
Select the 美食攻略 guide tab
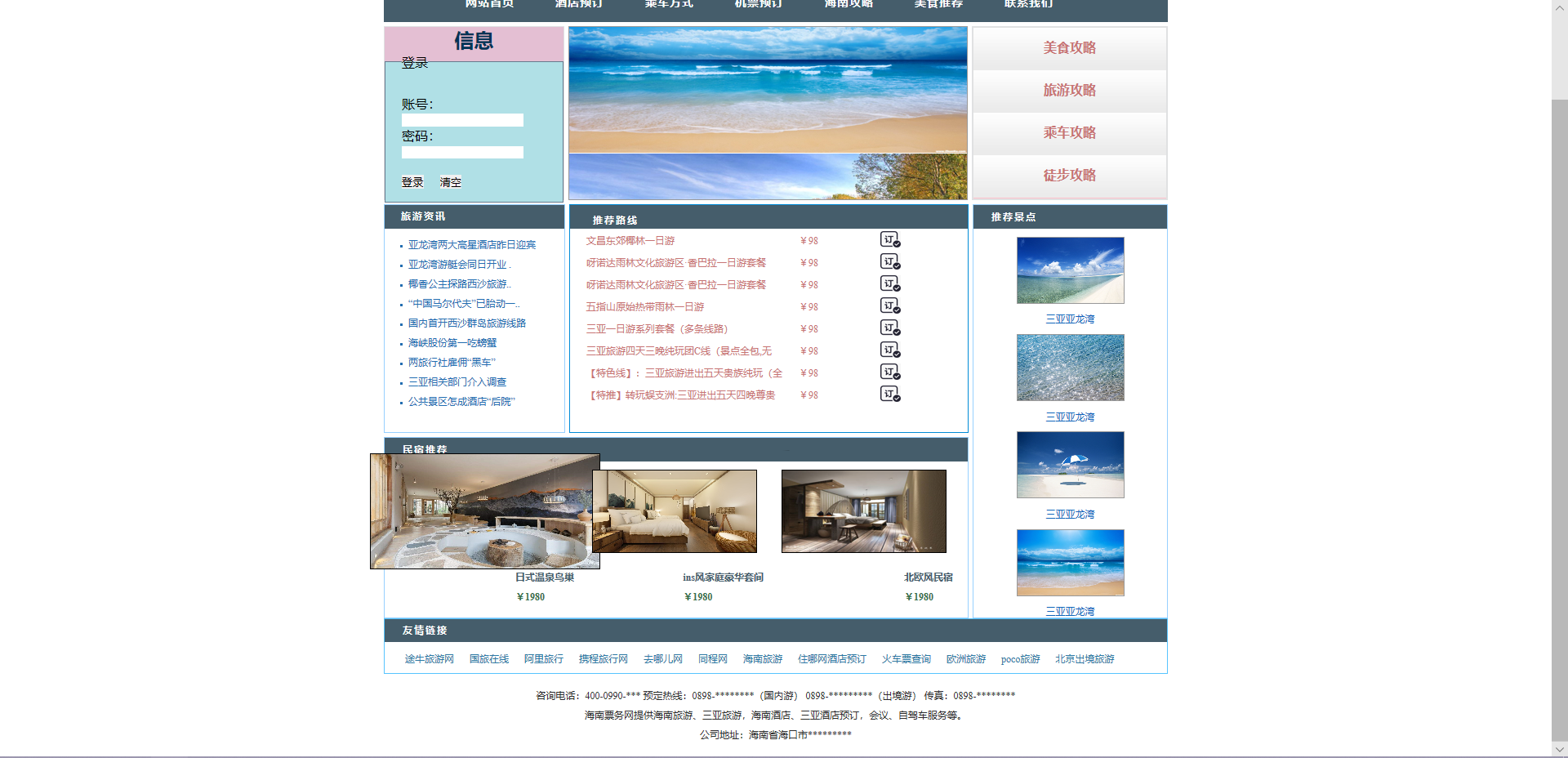click(1069, 48)
